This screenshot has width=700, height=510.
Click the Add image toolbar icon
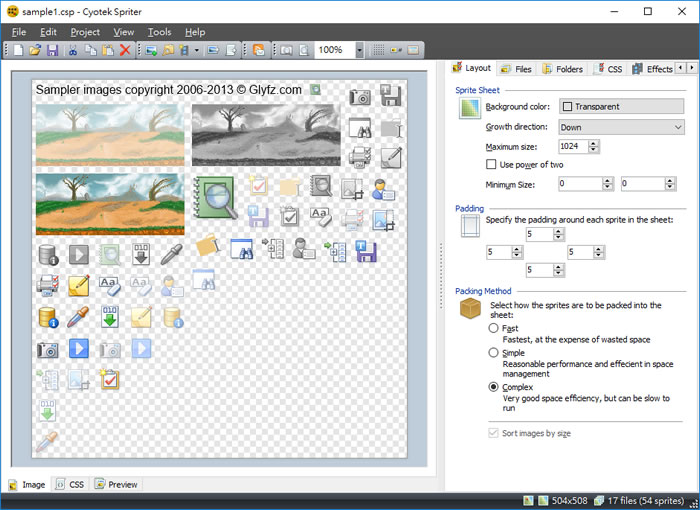pyautogui.click(x=151, y=50)
